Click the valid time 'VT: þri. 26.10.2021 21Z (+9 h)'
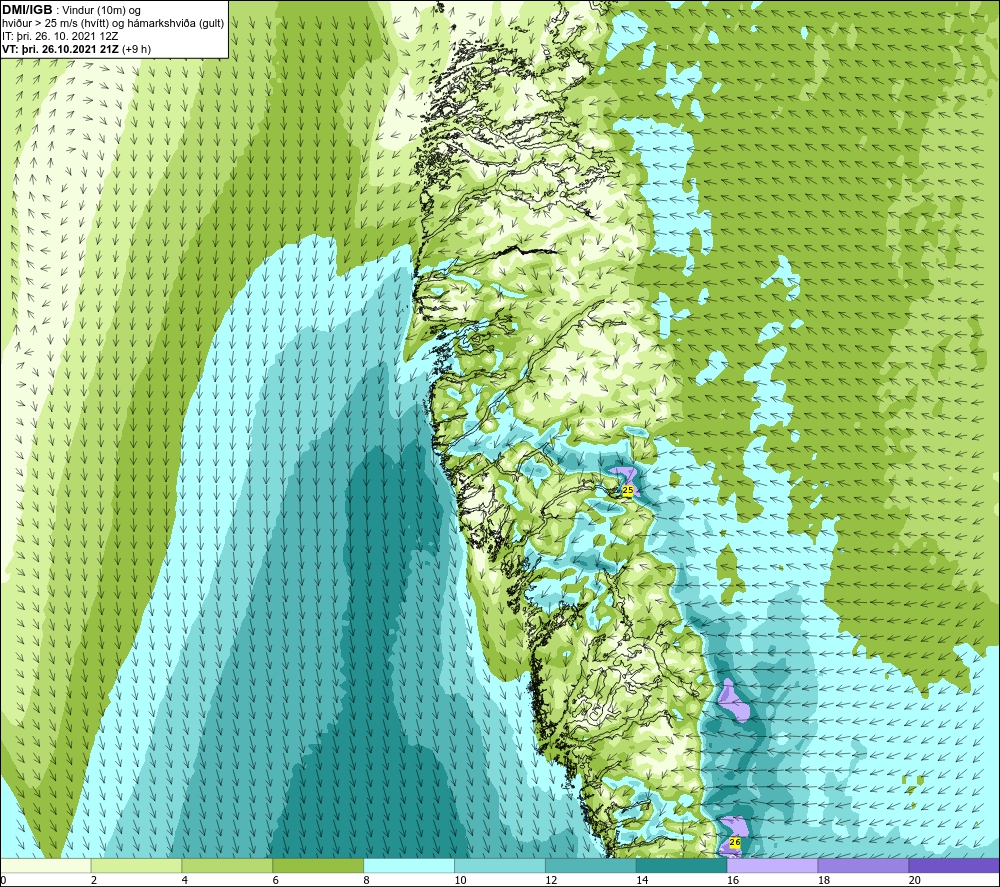The width and height of the screenshot is (1000, 887). click(x=77, y=49)
